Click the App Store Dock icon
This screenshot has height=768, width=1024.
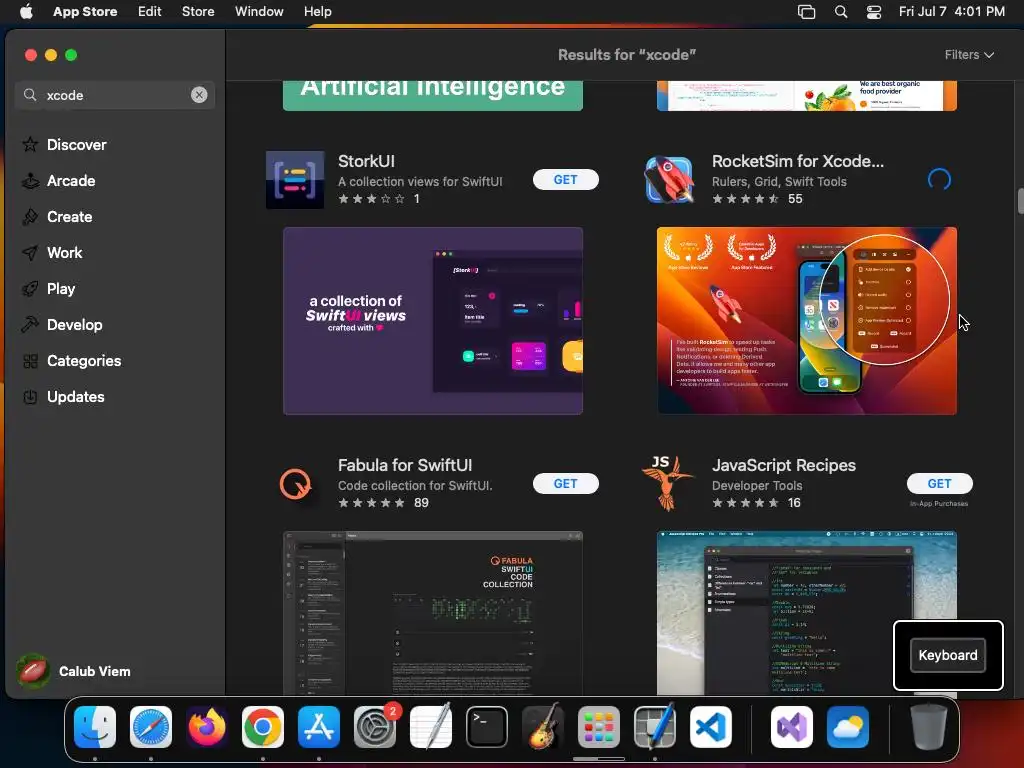(319, 727)
